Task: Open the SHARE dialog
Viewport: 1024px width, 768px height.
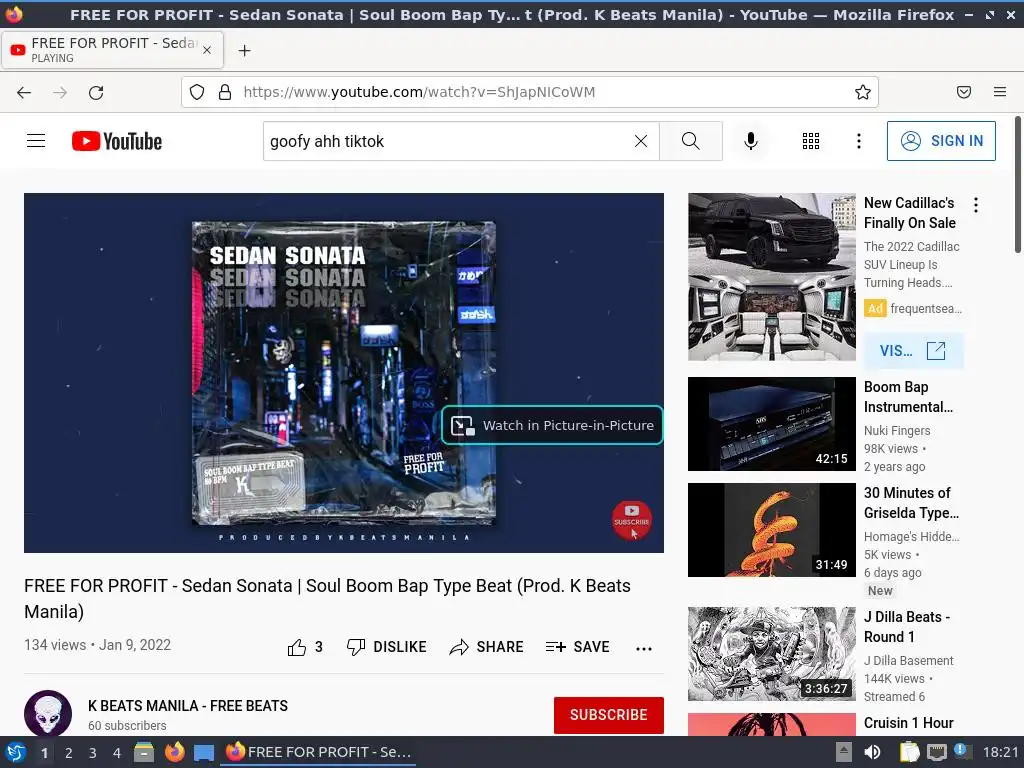Action: [487, 647]
